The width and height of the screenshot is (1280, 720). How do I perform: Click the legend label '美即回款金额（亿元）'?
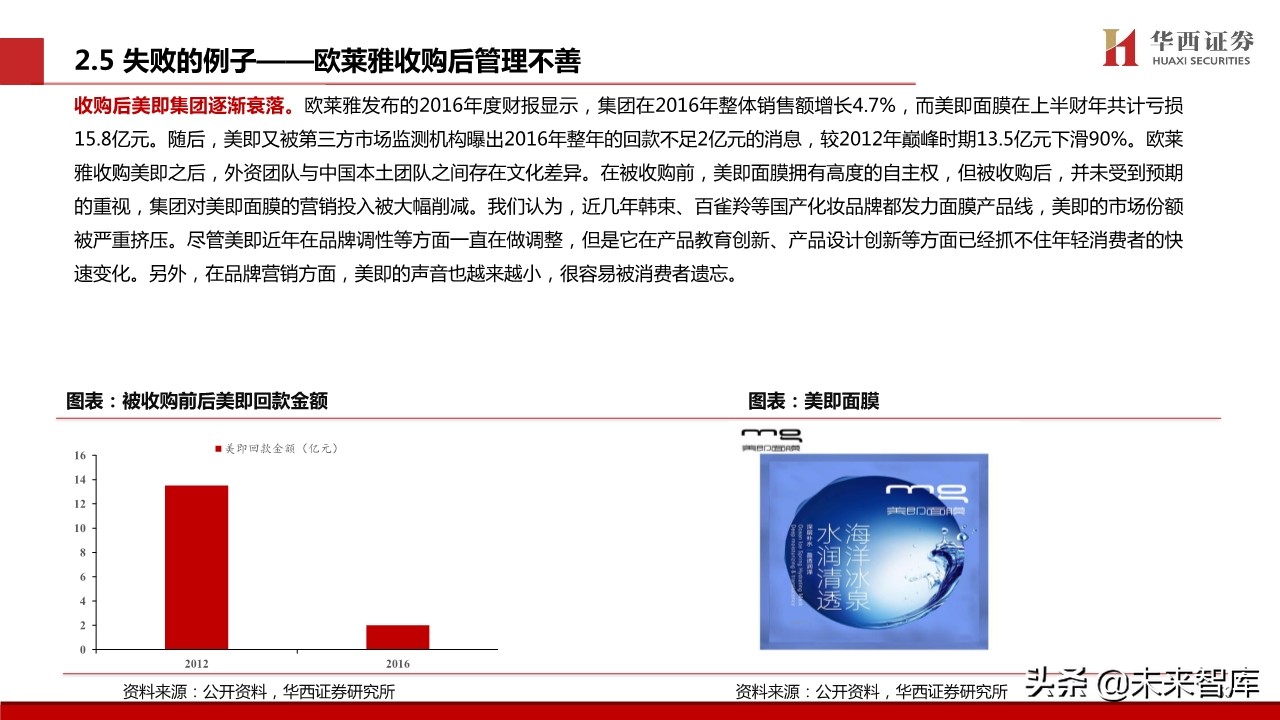click(x=281, y=449)
